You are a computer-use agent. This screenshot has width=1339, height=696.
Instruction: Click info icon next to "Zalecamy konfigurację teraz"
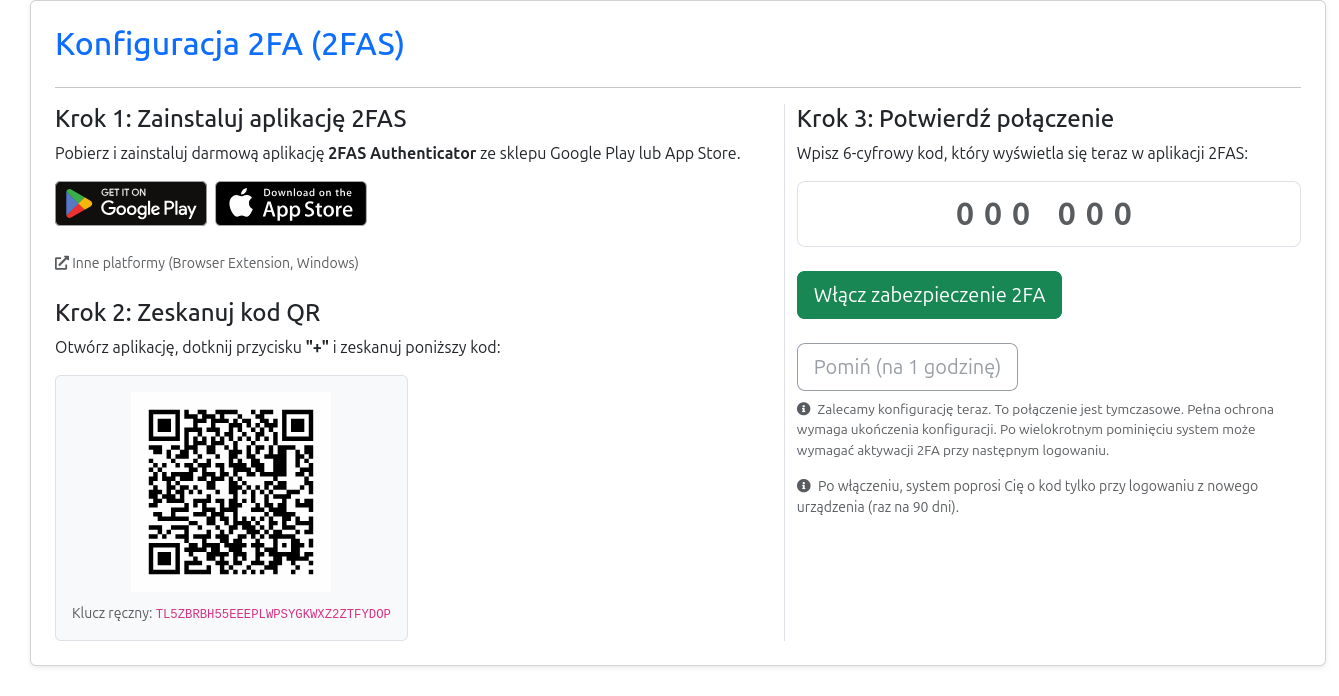click(x=803, y=409)
